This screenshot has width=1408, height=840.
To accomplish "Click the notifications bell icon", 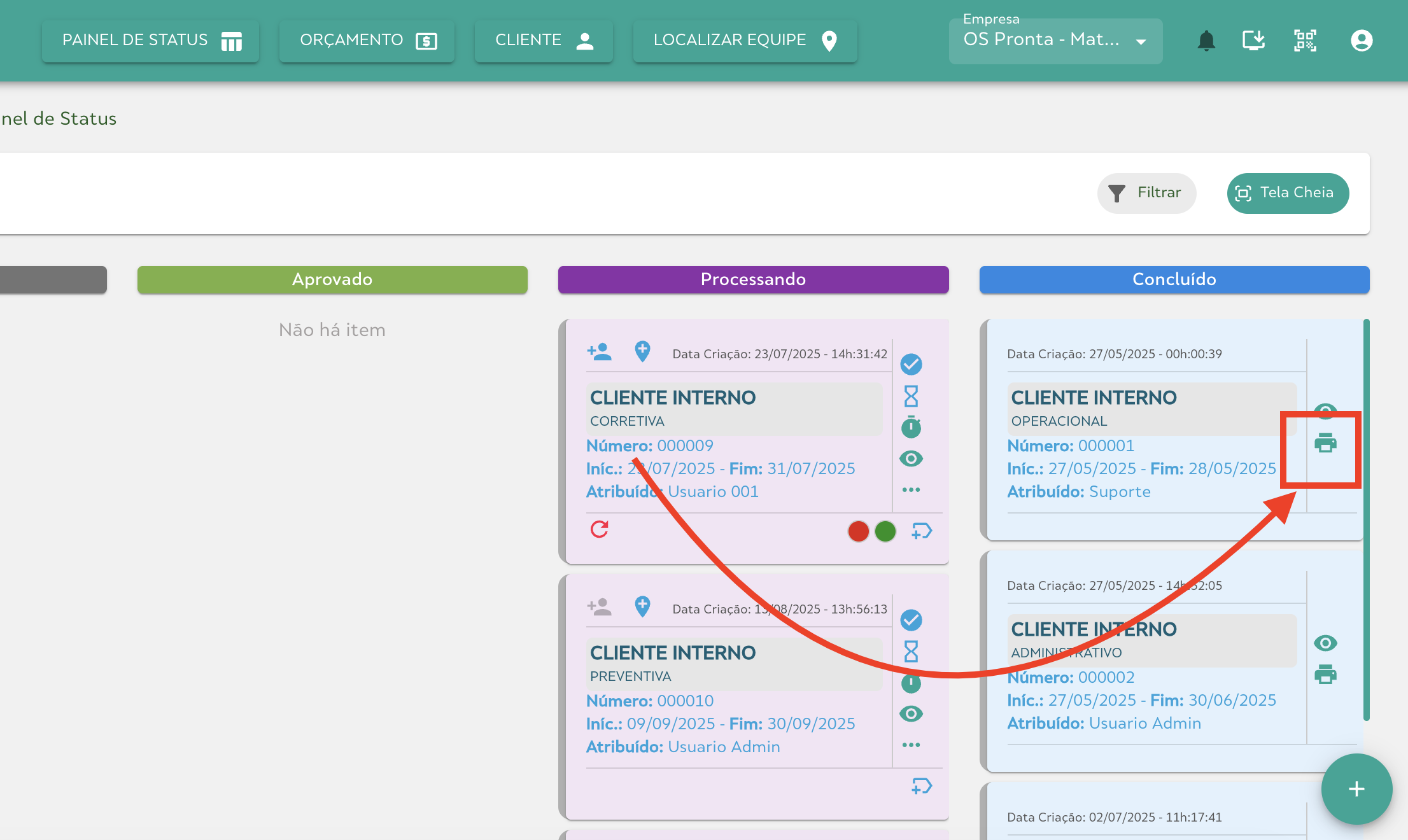I will 1206,41.
